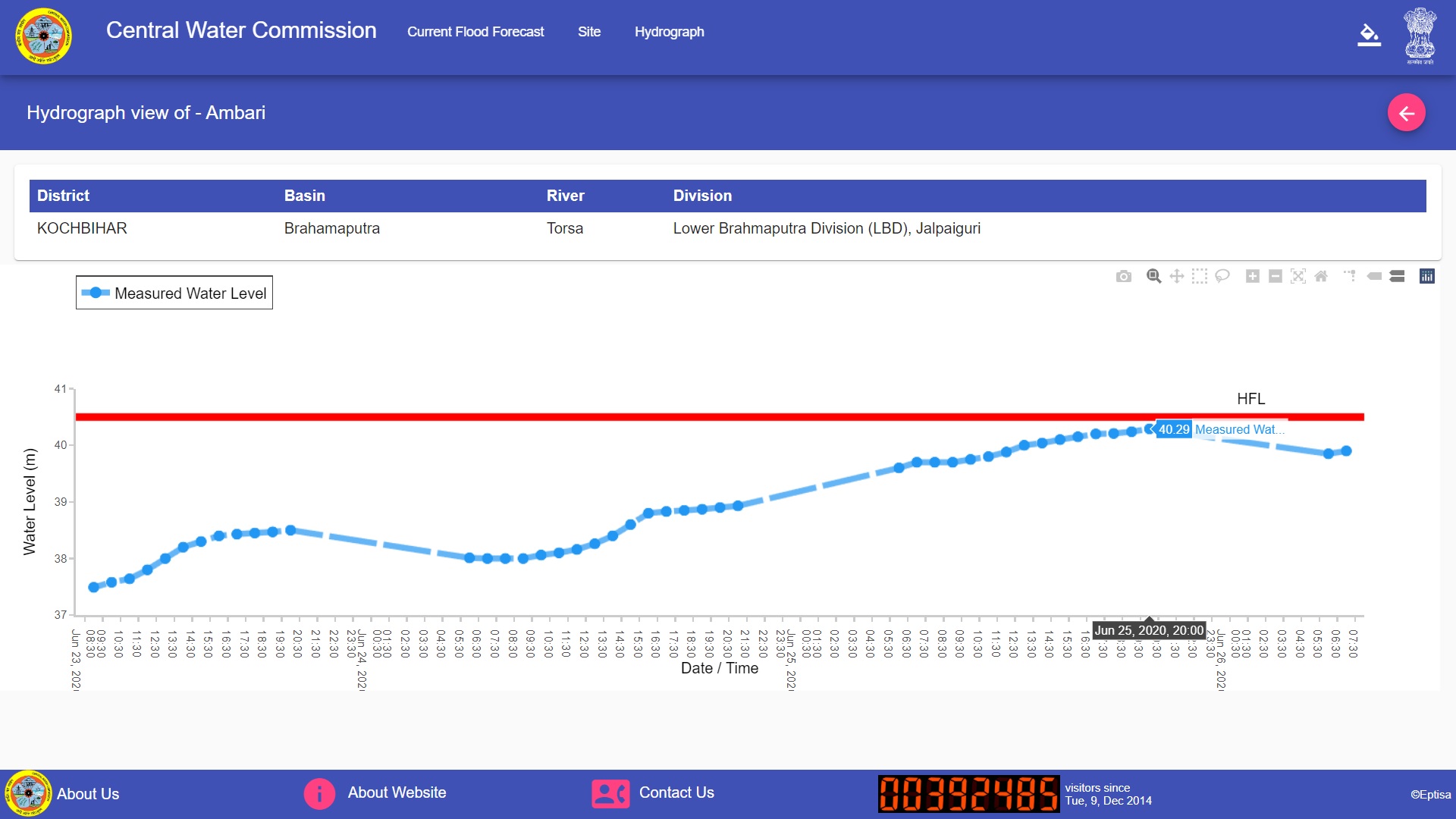The height and width of the screenshot is (819, 1456).
Task: Download plot as PNG camera icon
Action: tap(1123, 277)
